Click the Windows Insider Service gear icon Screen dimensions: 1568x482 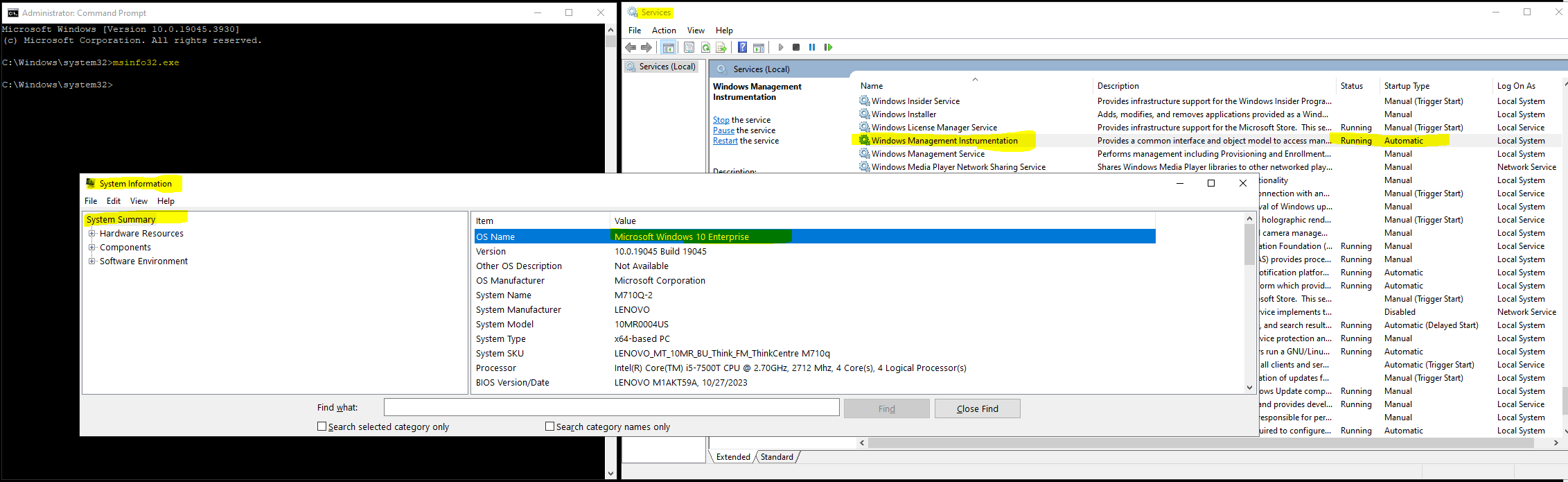pos(865,101)
